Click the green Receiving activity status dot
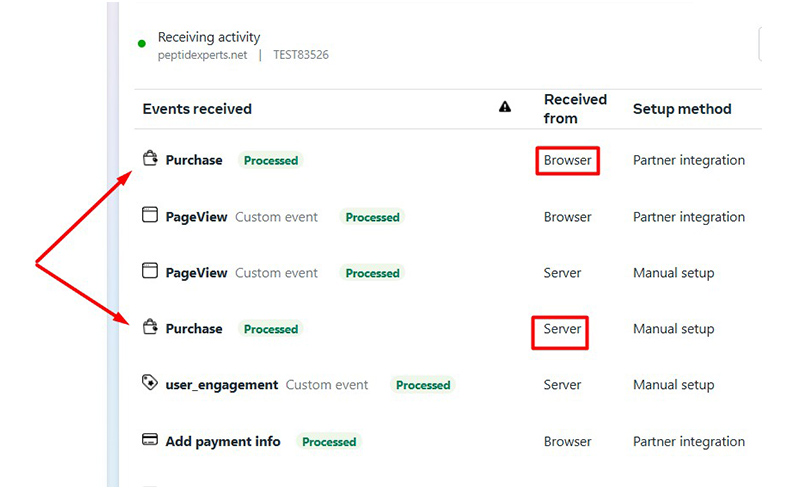Screen dimensions: 800x500 [142, 44]
